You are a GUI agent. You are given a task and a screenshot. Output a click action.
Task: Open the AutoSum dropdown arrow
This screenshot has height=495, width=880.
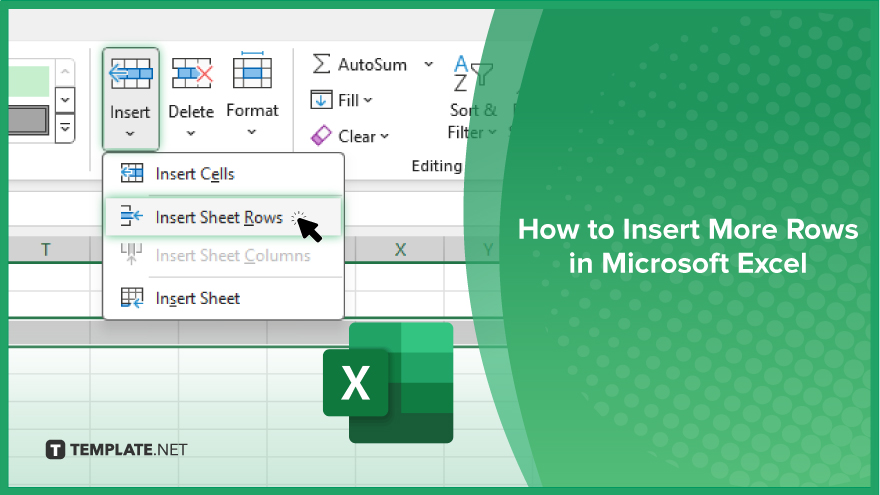point(429,65)
